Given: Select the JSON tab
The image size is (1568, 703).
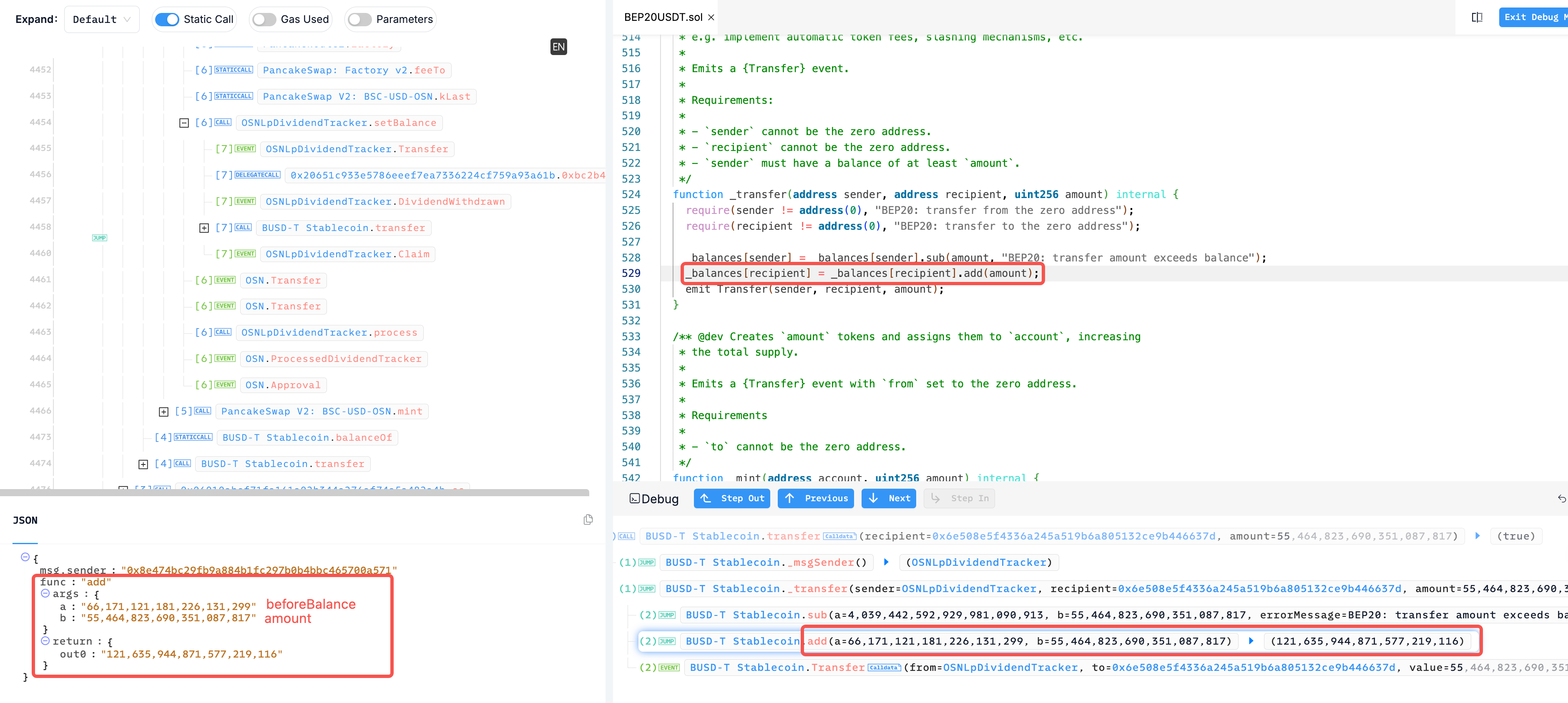Looking at the screenshot, I should 25,520.
